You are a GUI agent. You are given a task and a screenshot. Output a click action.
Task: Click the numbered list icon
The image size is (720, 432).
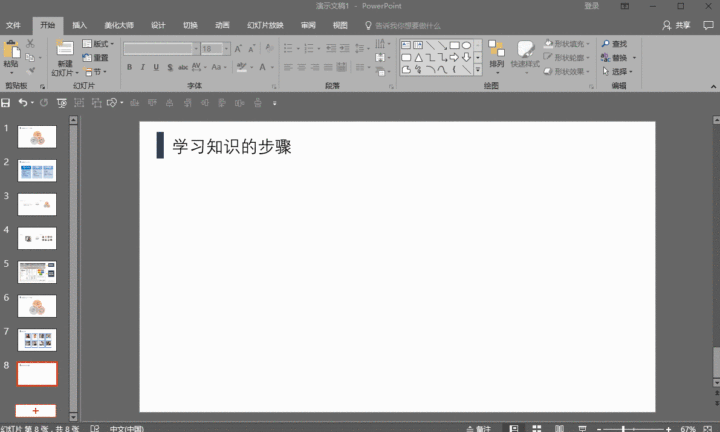[309, 48]
